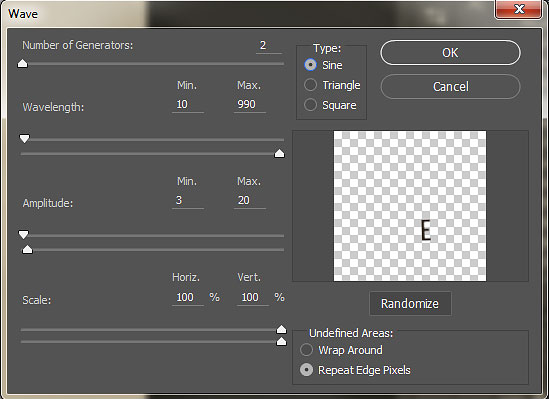
Task: Click the Wavelength Min field
Action: 188,104
